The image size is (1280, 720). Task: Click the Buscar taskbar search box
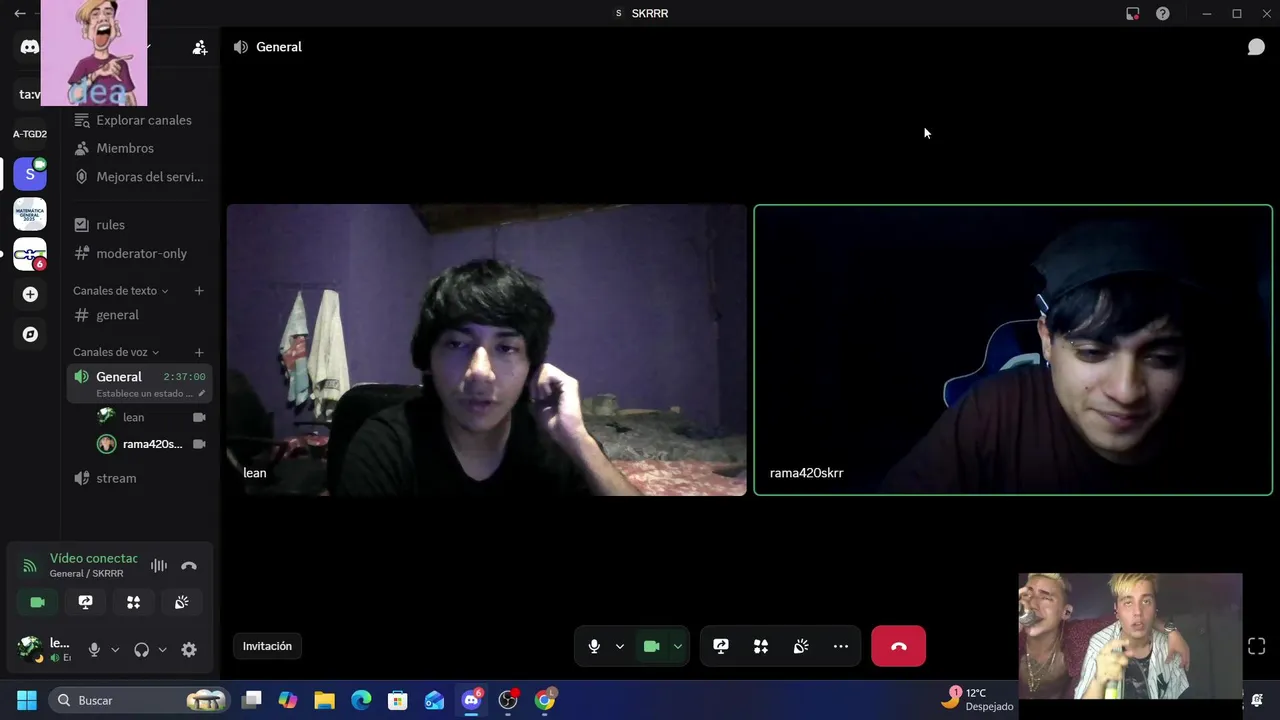point(140,700)
